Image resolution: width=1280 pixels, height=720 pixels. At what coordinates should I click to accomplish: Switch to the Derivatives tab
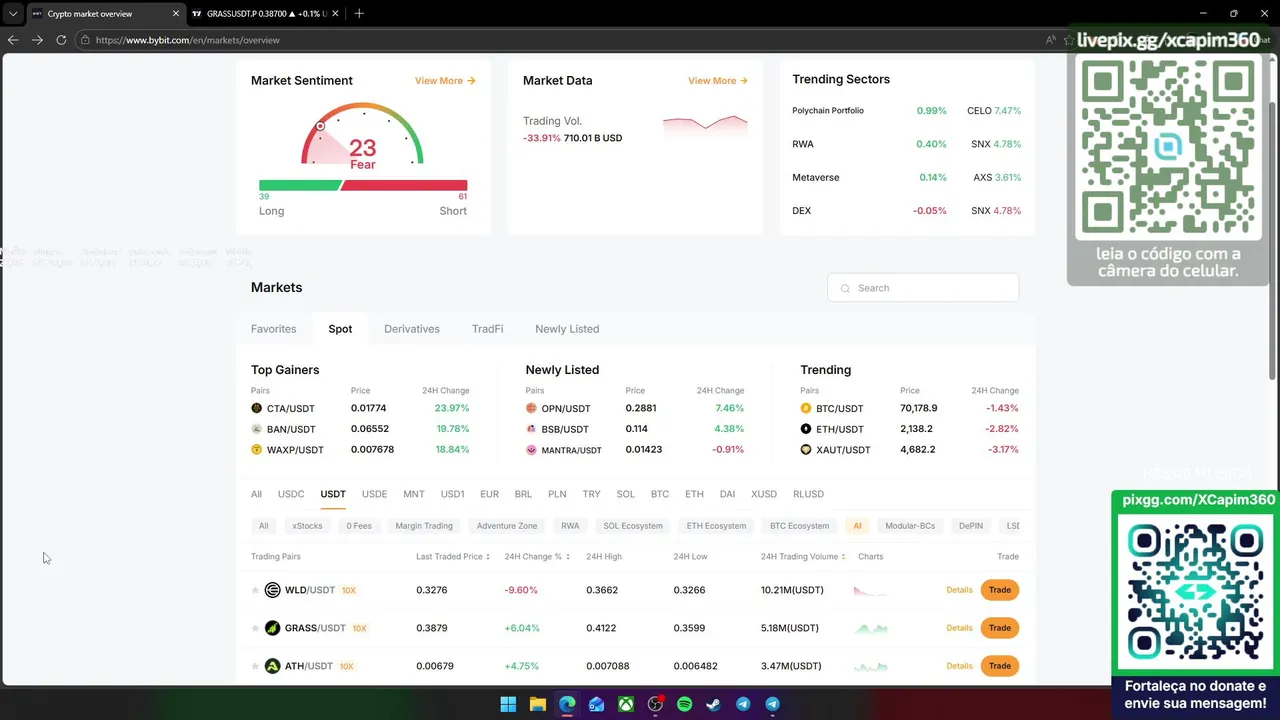coord(412,329)
